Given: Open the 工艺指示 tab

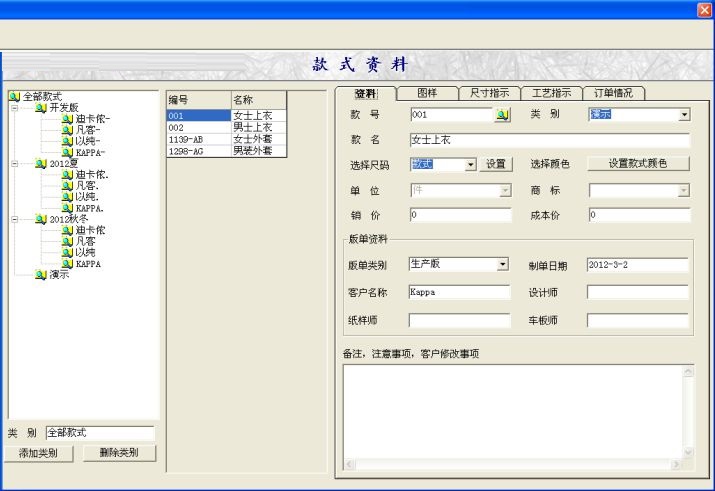Looking at the screenshot, I should (551, 93).
